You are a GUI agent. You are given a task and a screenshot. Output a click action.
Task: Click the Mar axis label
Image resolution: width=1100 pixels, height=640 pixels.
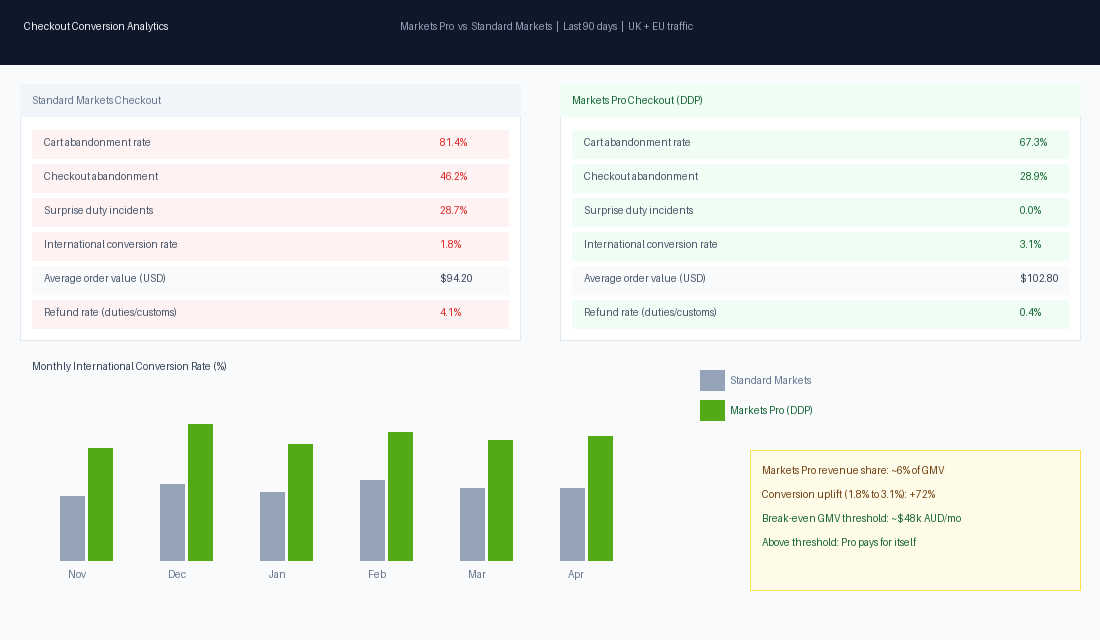[x=477, y=574]
